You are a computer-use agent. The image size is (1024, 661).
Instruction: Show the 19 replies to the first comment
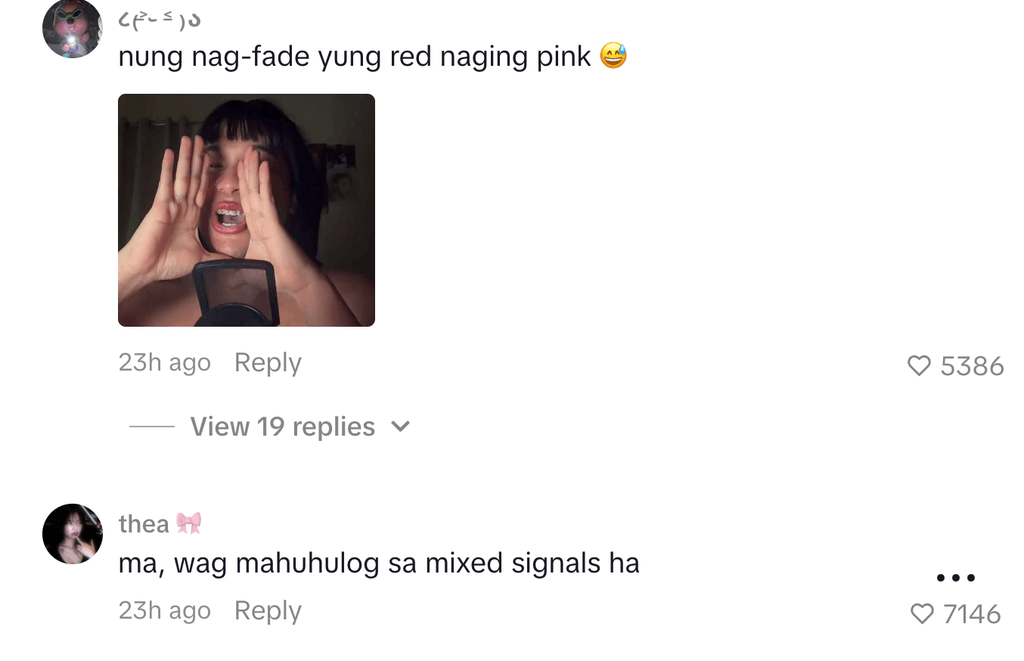click(x=282, y=427)
